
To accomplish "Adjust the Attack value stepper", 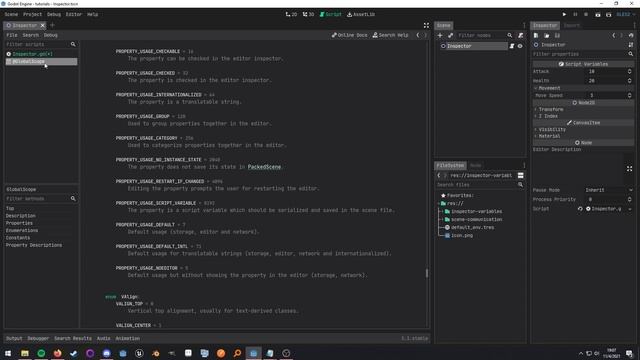I will pos(629,71).
